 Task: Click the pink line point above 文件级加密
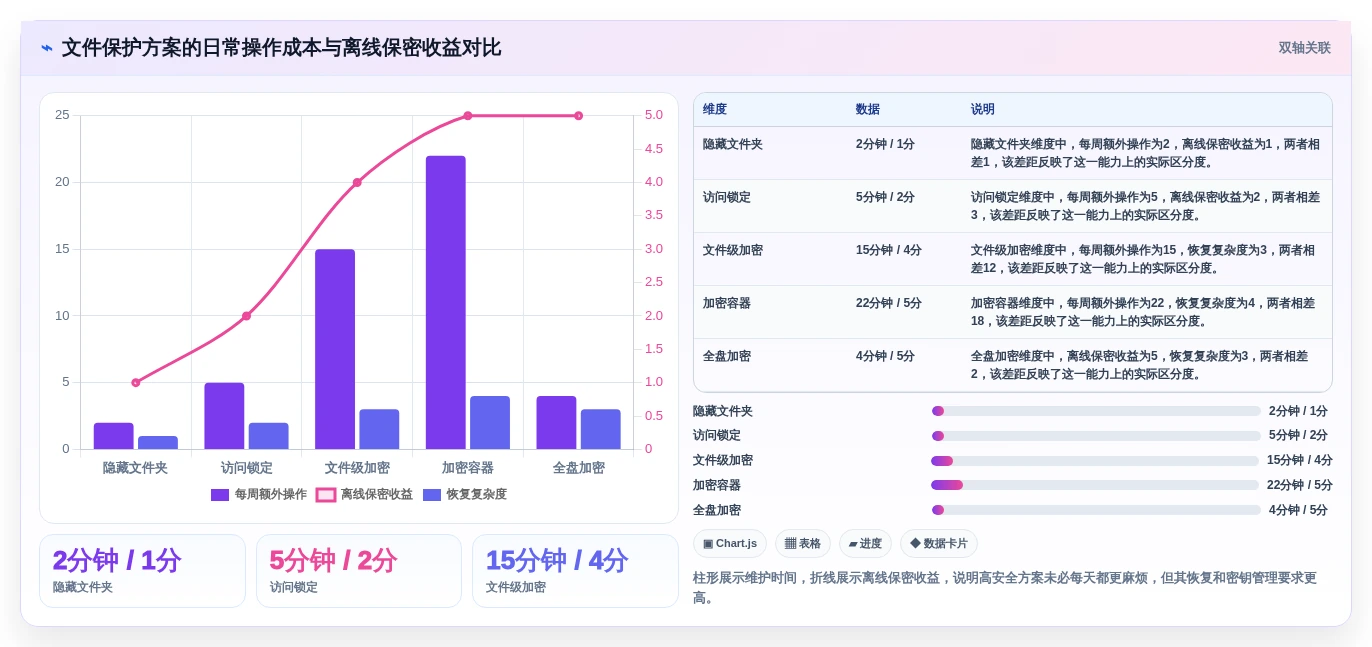pos(357,182)
